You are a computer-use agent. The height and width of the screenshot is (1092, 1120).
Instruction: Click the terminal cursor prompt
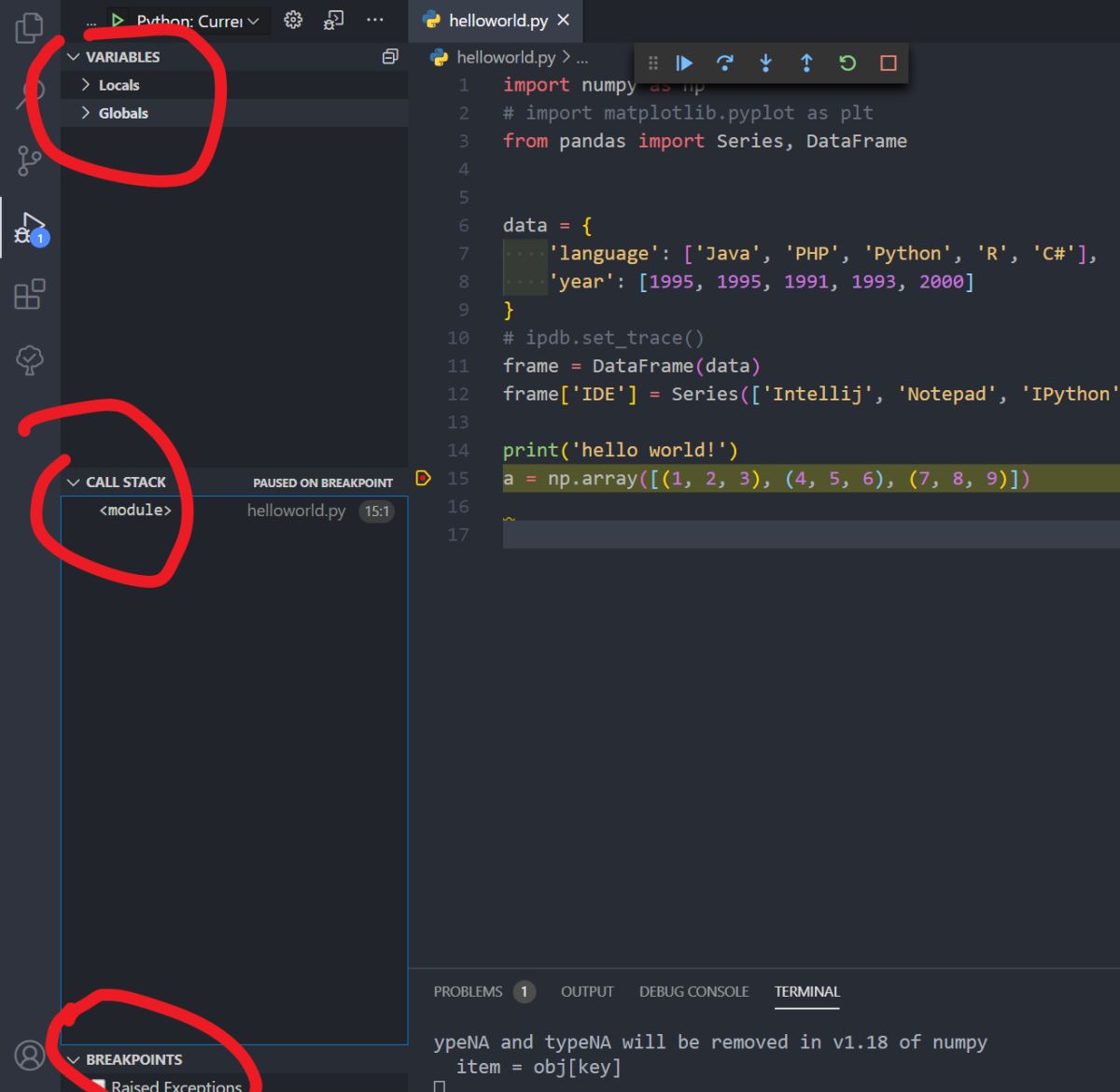(x=440, y=1086)
